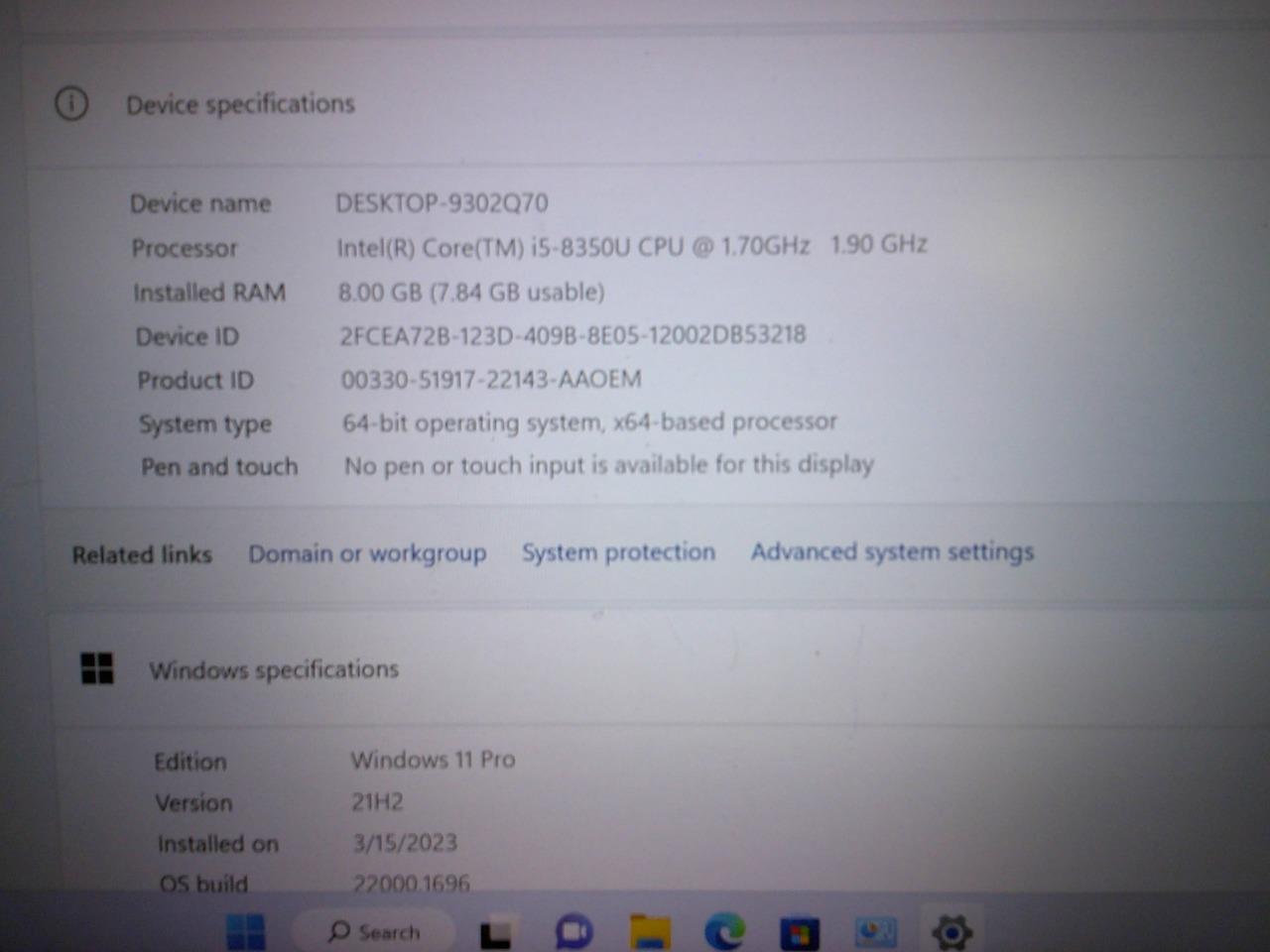
Task: Click the Installed RAM label
Action: (x=209, y=293)
